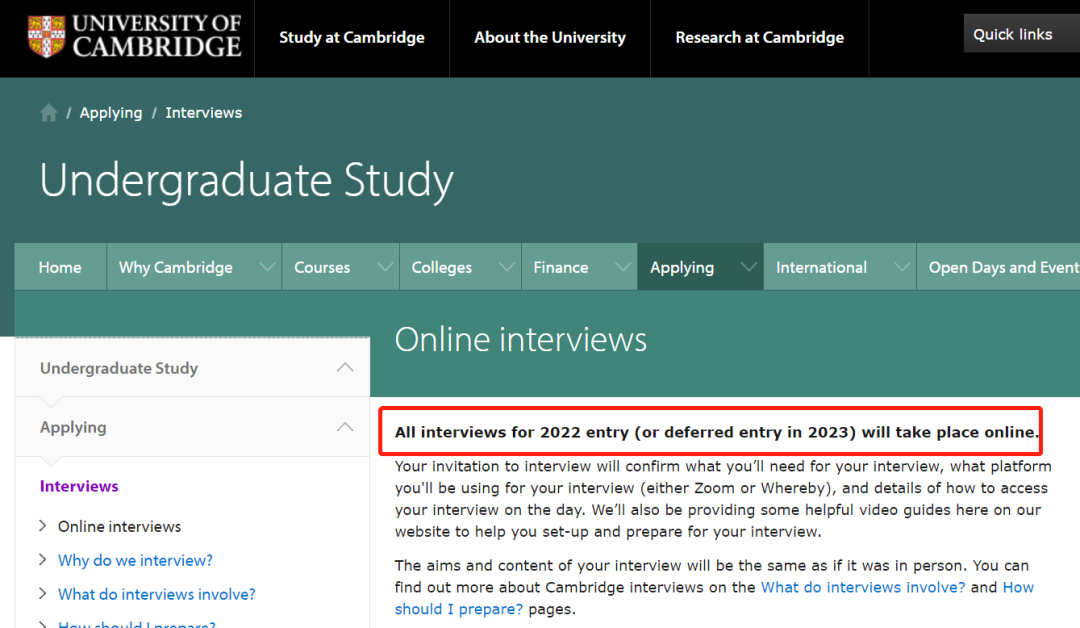Open Research at Cambridge menu
This screenshot has width=1080, height=628.
pyautogui.click(x=759, y=38)
